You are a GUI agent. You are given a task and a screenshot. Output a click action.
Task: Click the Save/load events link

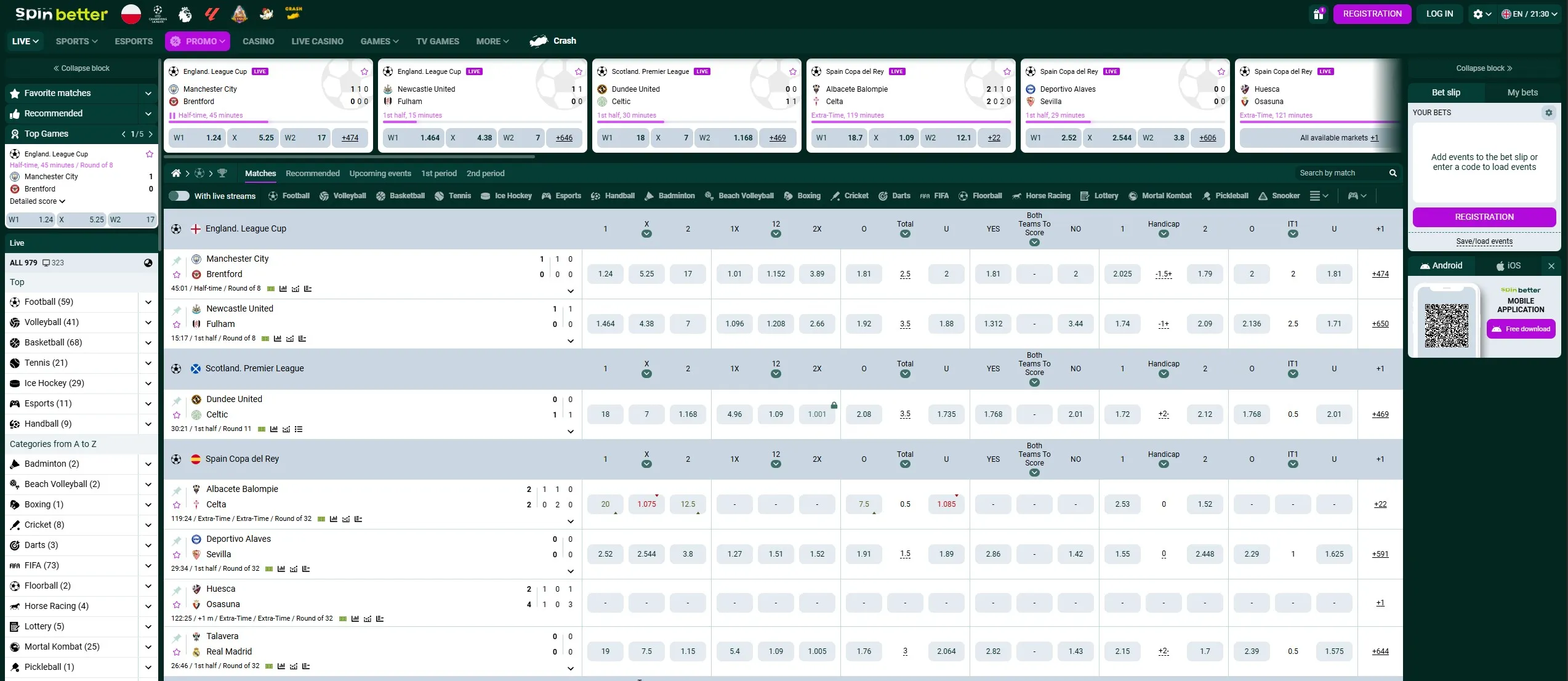tap(1484, 241)
